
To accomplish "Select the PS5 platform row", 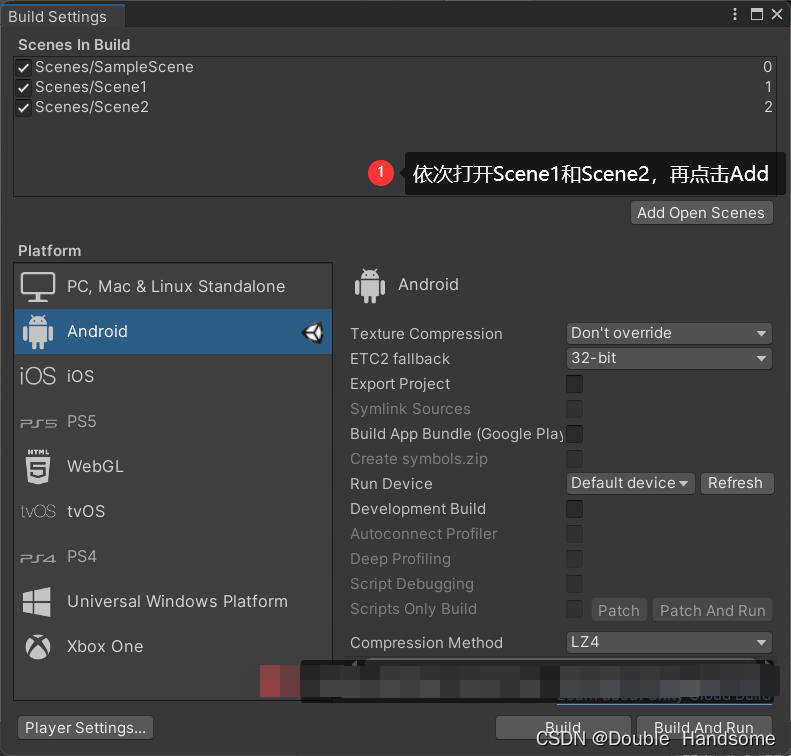I will pos(173,422).
